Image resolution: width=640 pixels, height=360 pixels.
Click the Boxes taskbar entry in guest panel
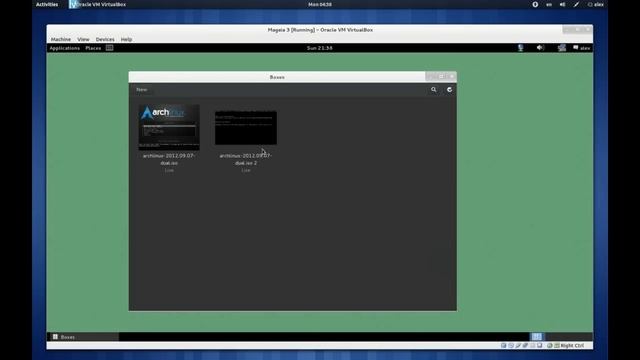pyautogui.click(x=84, y=337)
